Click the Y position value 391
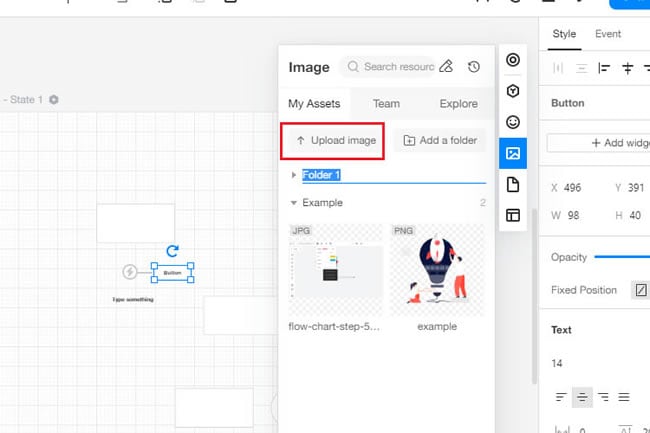The width and height of the screenshot is (650, 433). pos(635,188)
